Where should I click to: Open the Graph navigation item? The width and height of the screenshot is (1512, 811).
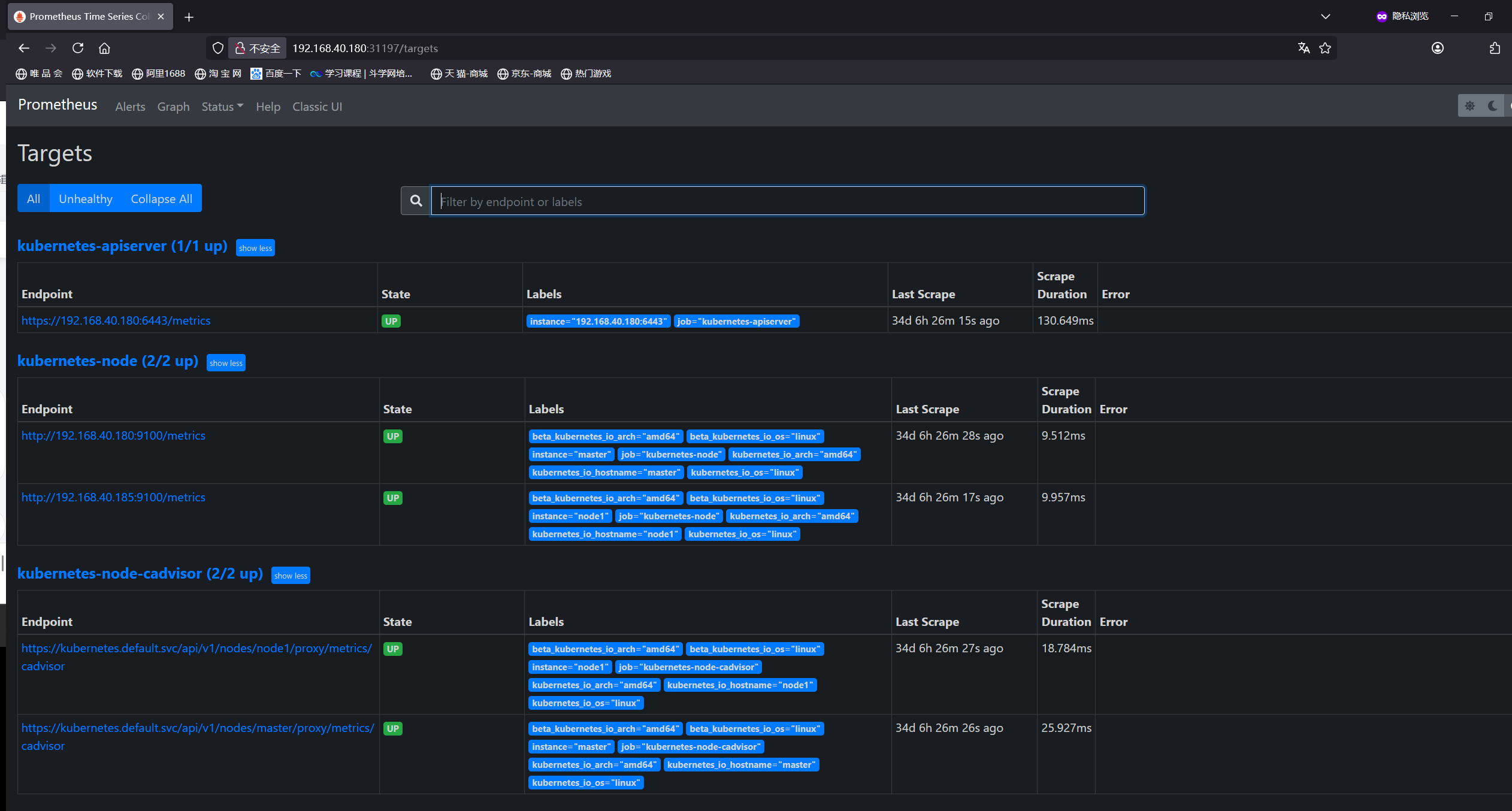(173, 107)
